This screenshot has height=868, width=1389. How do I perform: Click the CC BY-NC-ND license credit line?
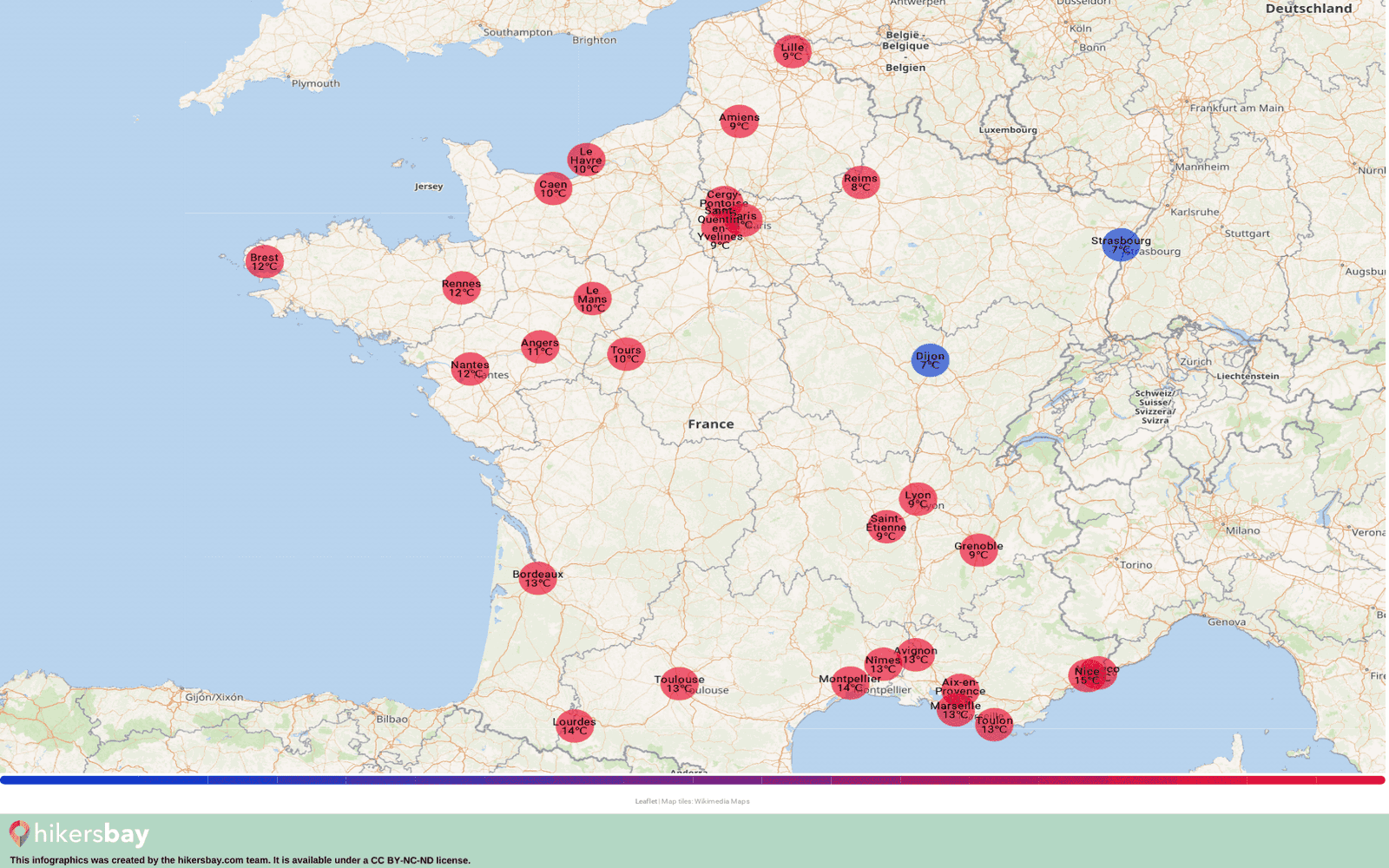(240, 860)
